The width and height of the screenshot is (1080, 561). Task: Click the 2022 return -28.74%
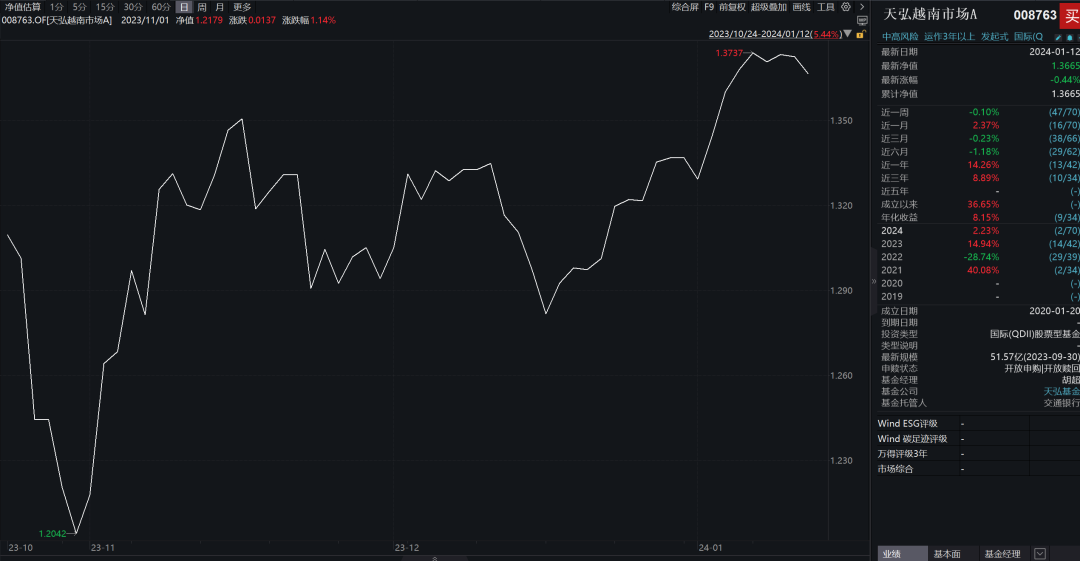point(981,257)
